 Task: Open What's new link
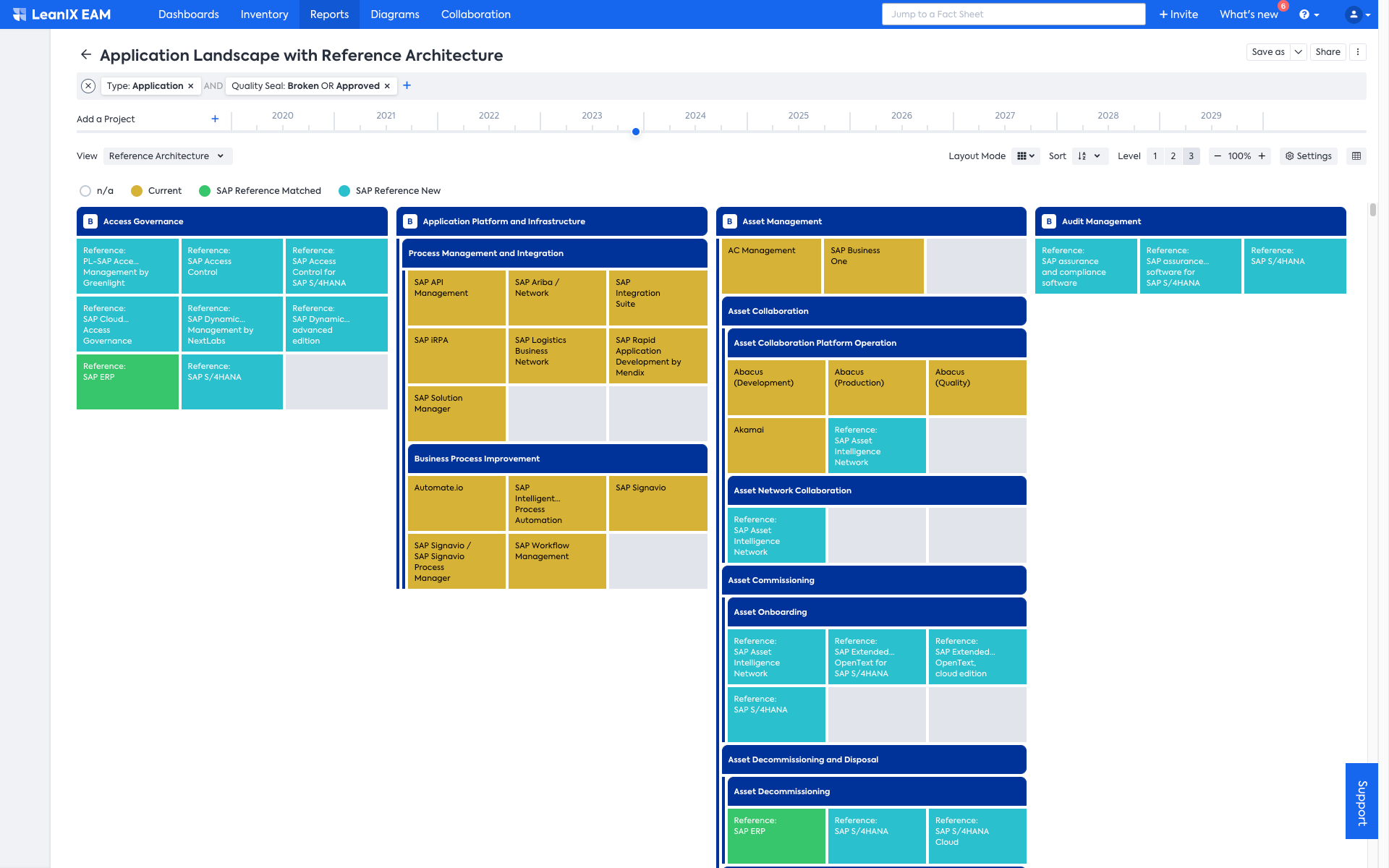point(1249,14)
